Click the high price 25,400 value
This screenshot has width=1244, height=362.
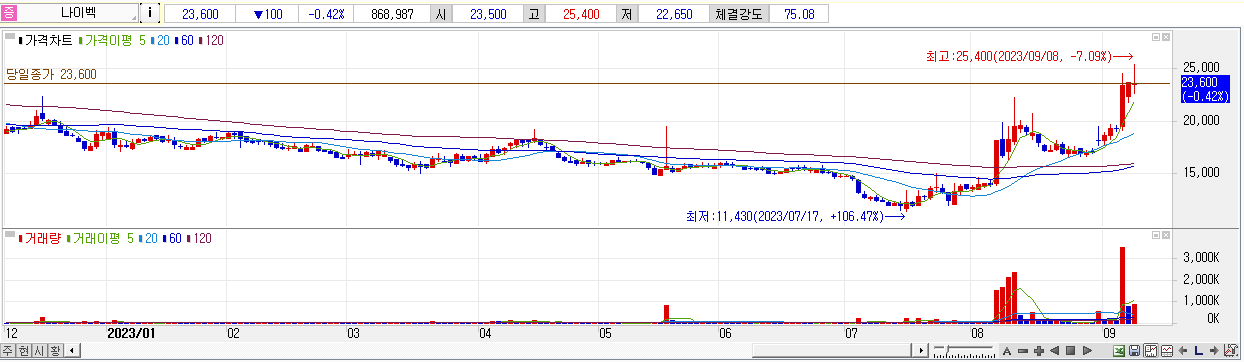(x=580, y=14)
